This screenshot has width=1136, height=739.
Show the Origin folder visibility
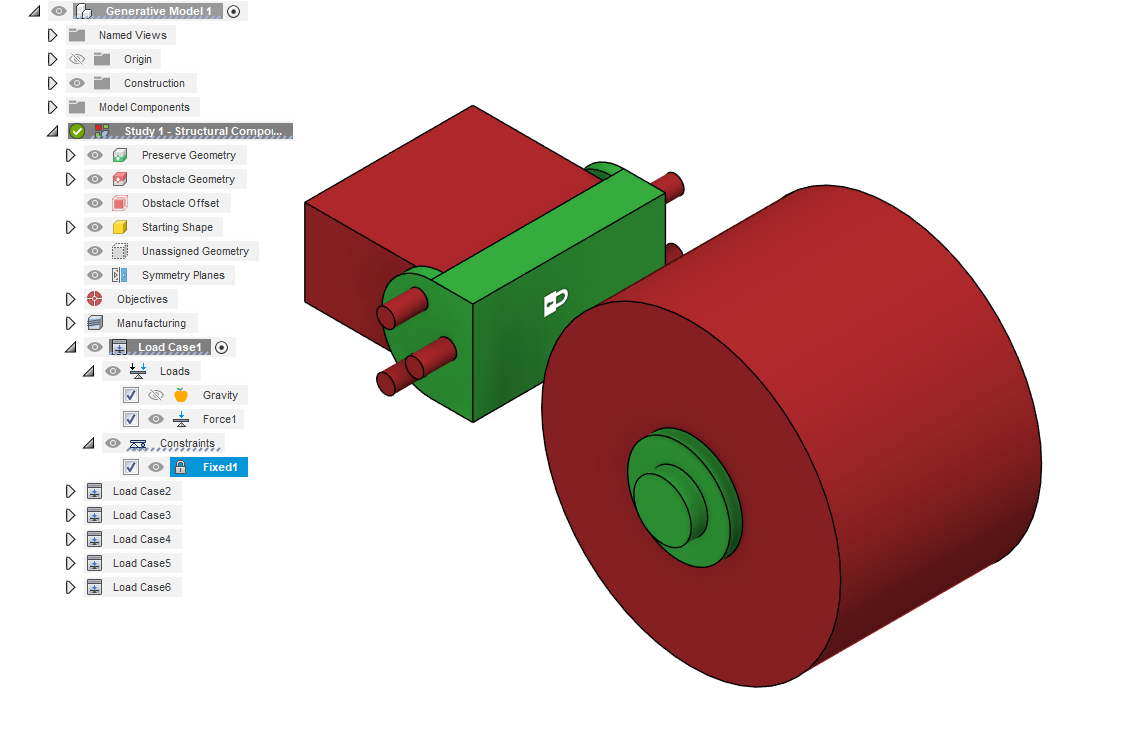[76, 59]
